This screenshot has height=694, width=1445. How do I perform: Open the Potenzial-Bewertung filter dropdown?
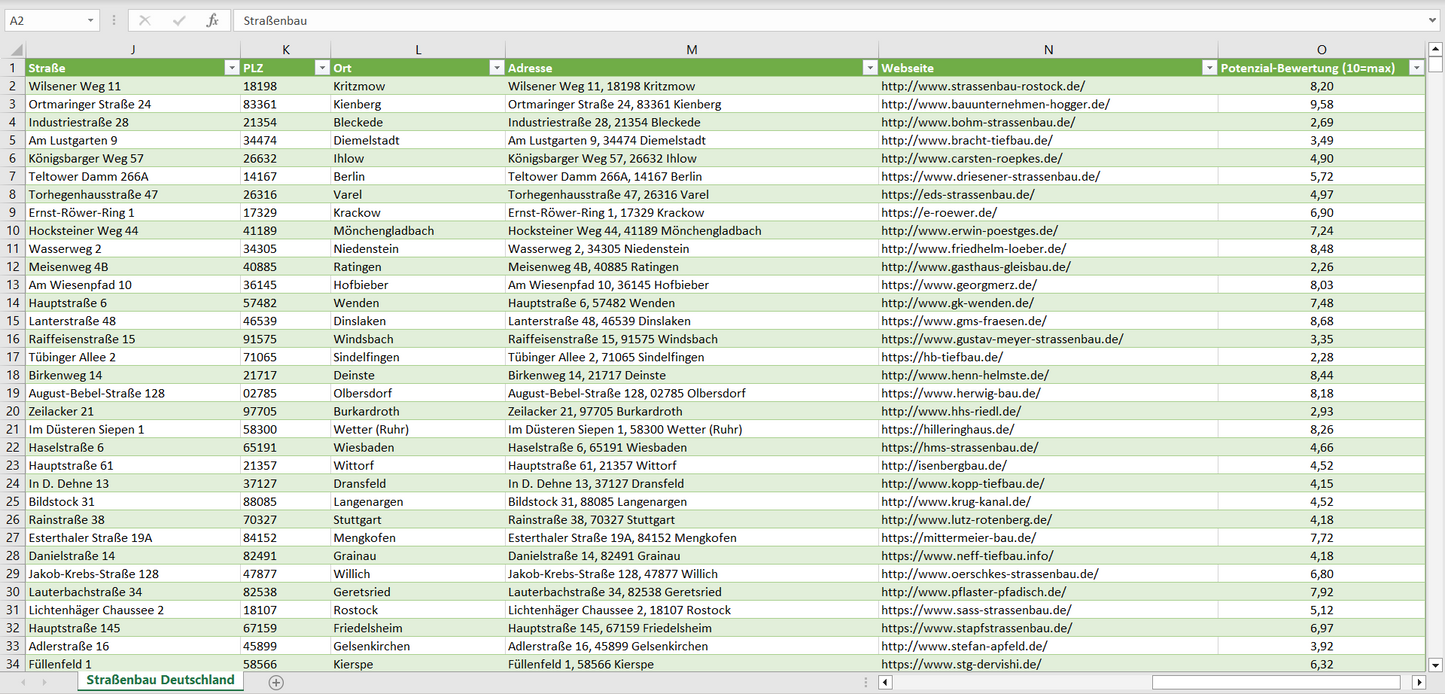tap(1416, 68)
